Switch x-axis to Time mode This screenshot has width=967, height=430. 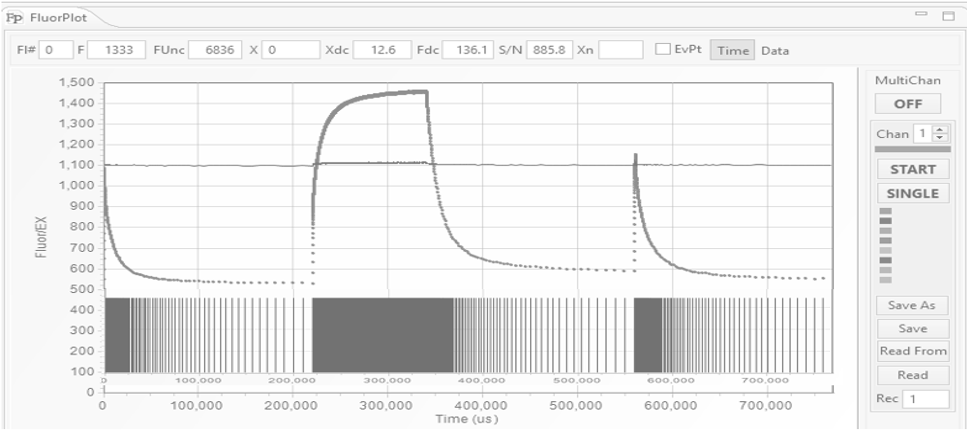[732, 50]
